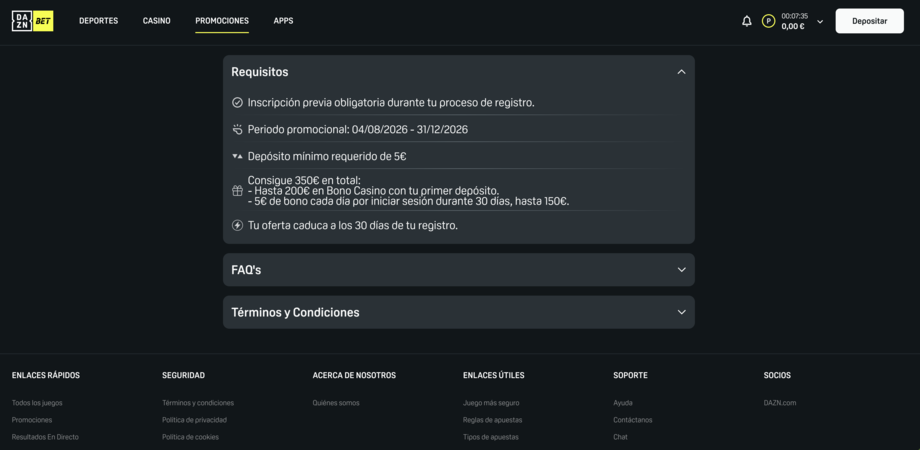This screenshot has width=920, height=450.
Task: Click checkmark icon beside Inscripción previa
Action: (x=237, y=103)
